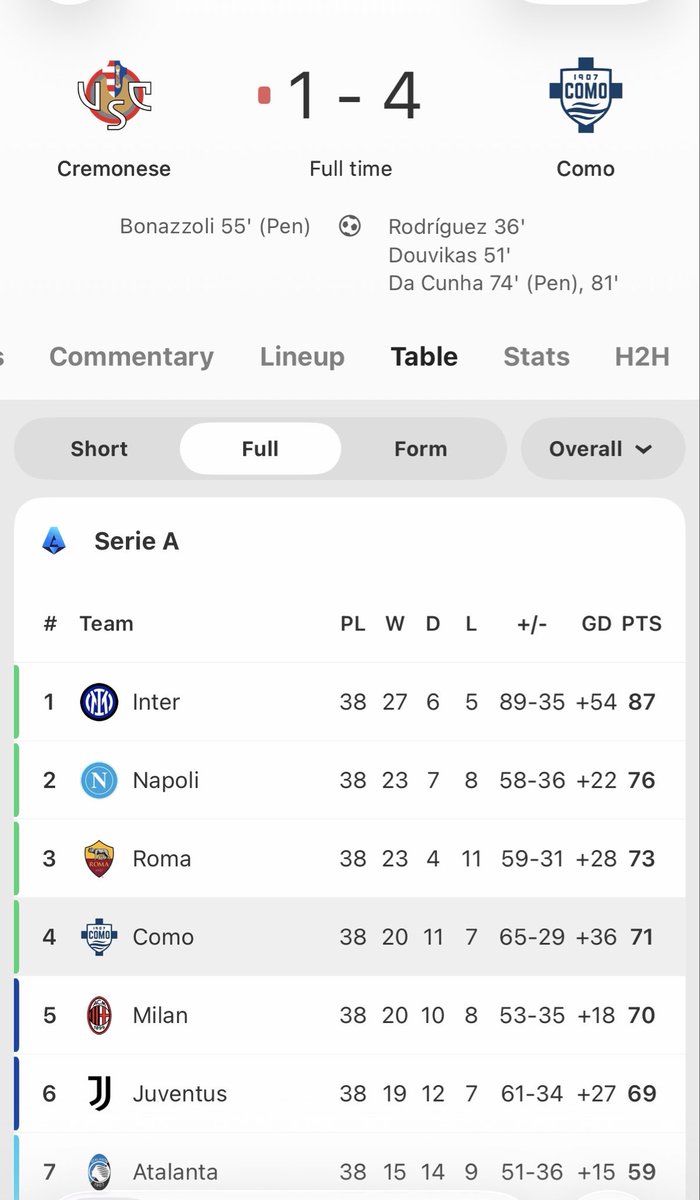Open the Lineup tab
This screenshot has width=700, height=1200.
pyautogui.click(x=302, y=357)
